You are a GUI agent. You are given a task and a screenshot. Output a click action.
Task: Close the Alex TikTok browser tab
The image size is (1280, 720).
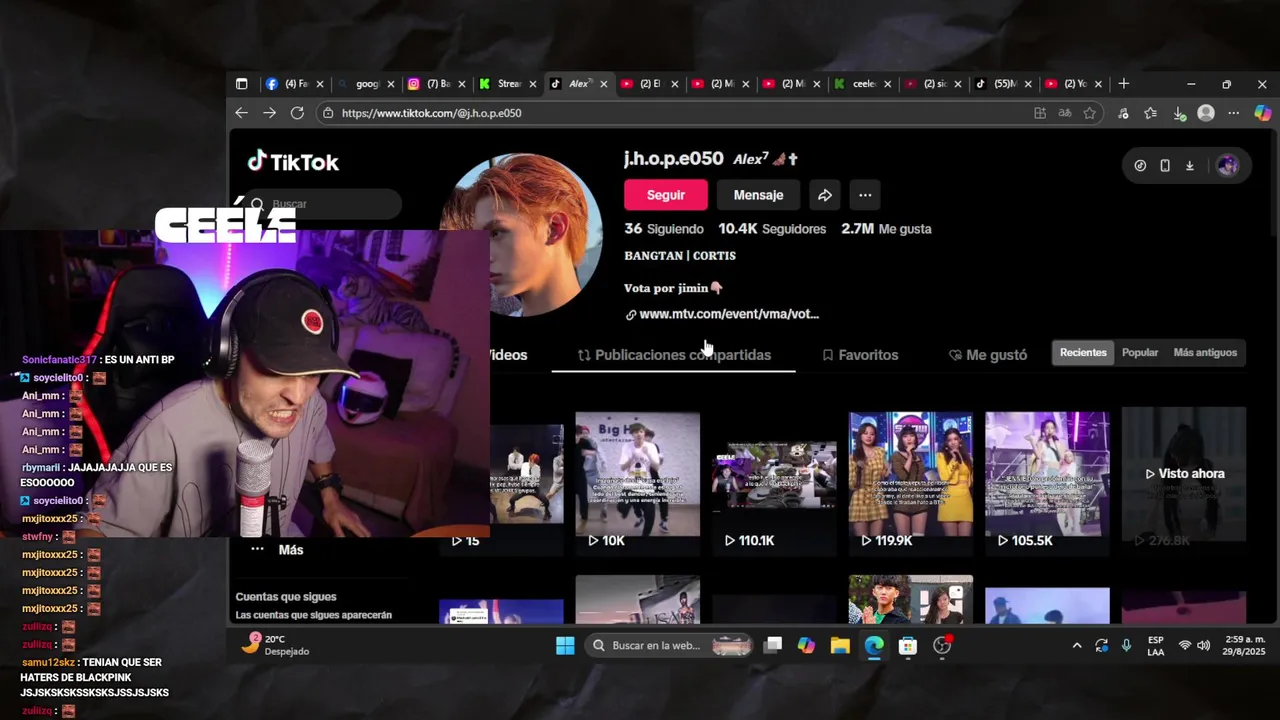click(603, 84)
